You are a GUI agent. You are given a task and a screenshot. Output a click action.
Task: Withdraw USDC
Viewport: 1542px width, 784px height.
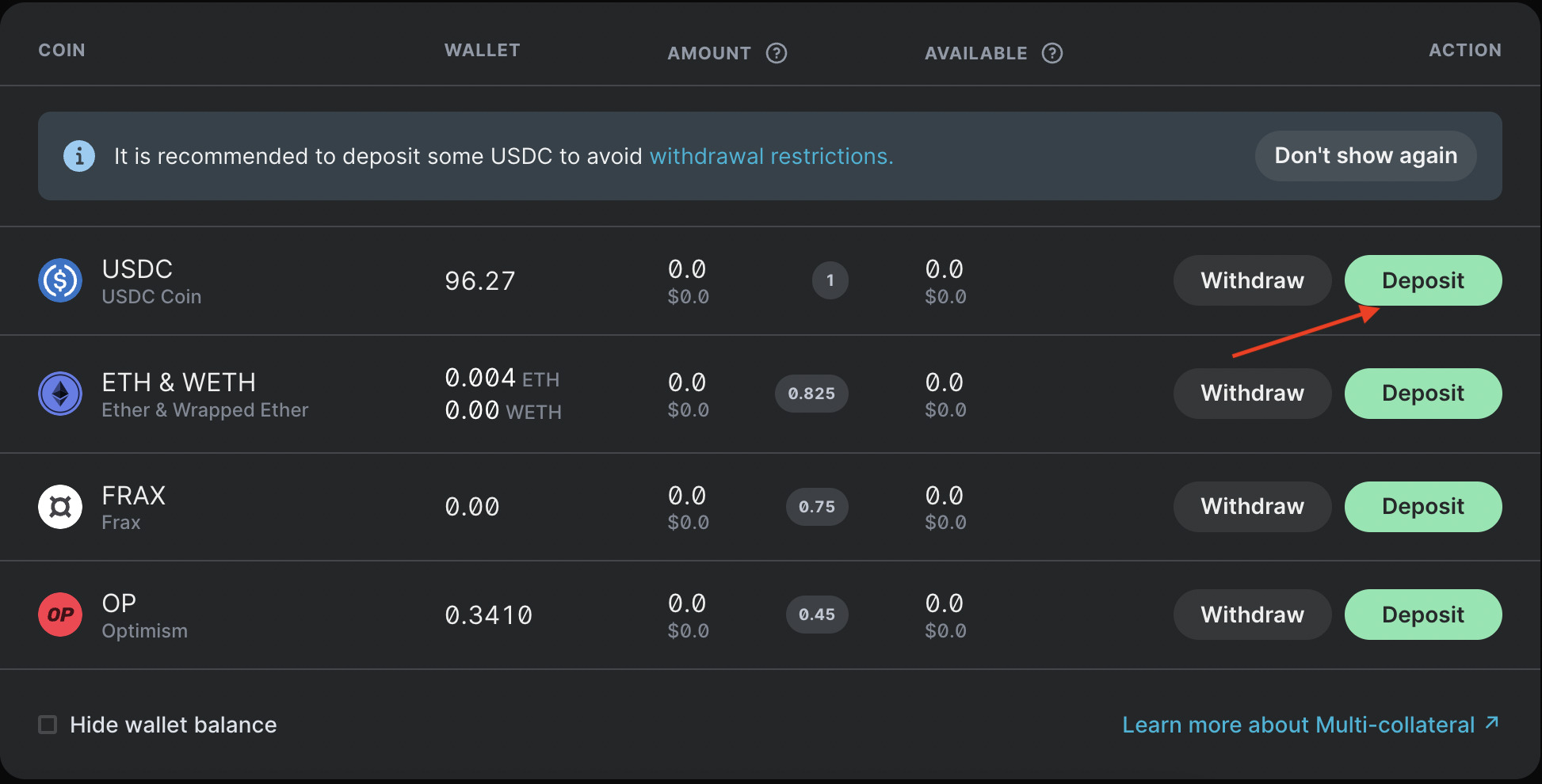[1252, 280]
